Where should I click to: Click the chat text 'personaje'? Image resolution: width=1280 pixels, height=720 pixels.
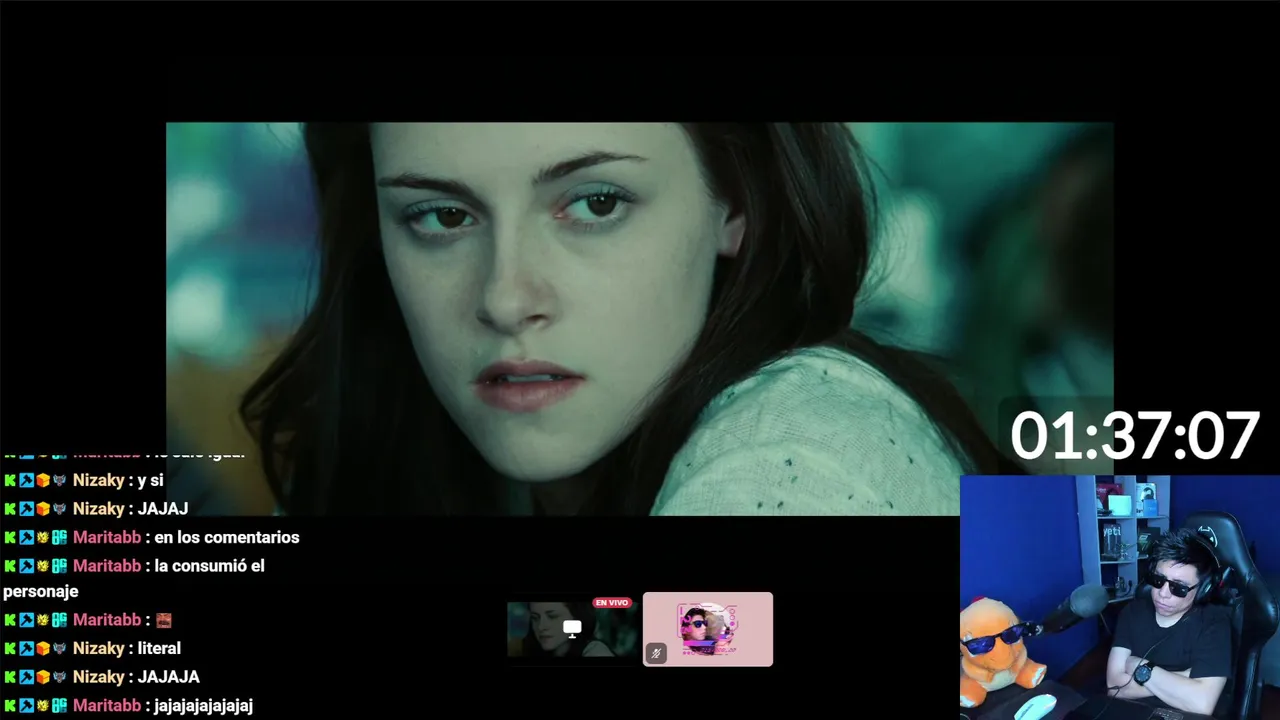click(x=40, y=591)
